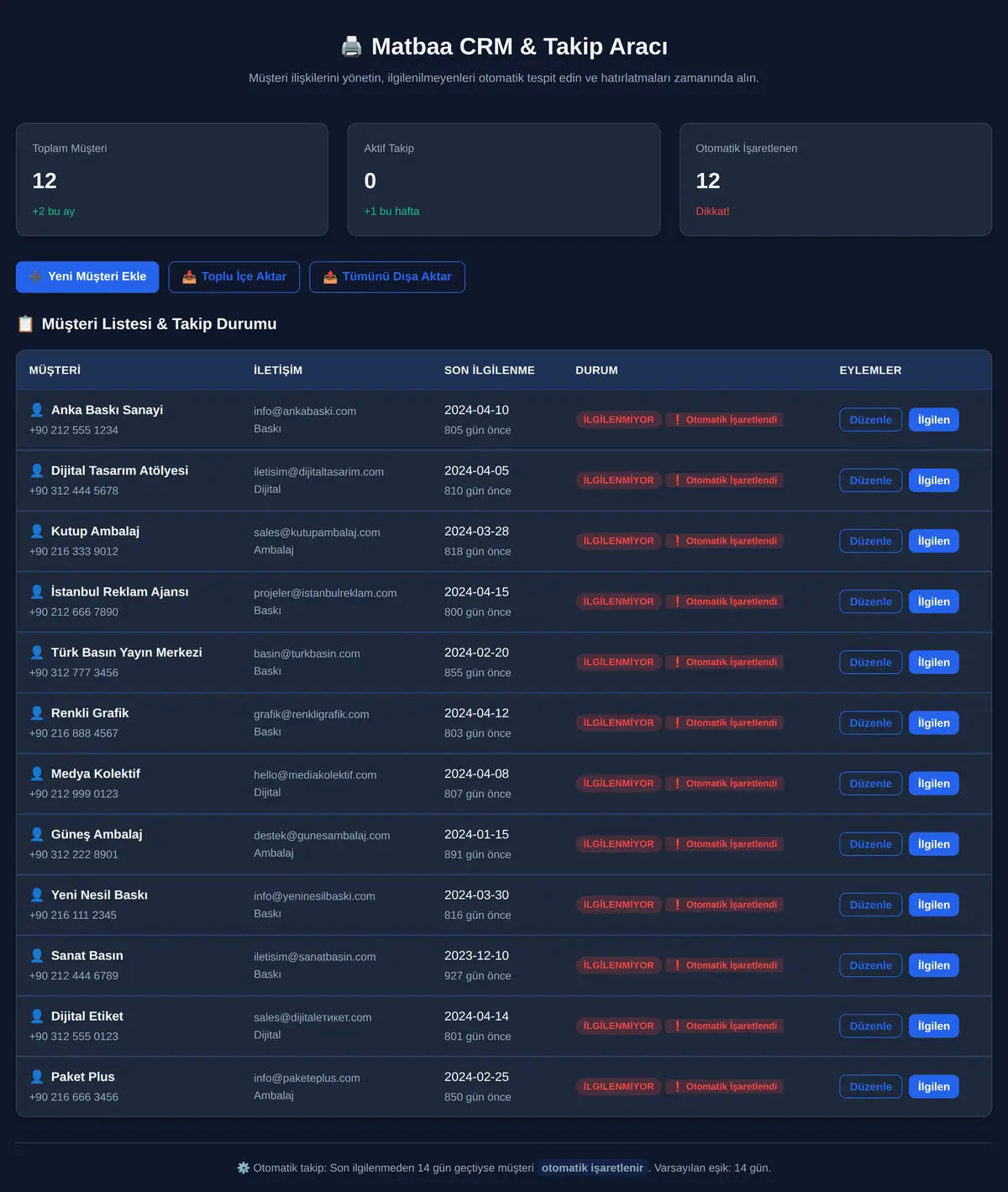Screen dimensions: 1008x1192
Task: Click Düzenle for Dijital Tasarım Atölyesi
Action: tap(871, 480)
